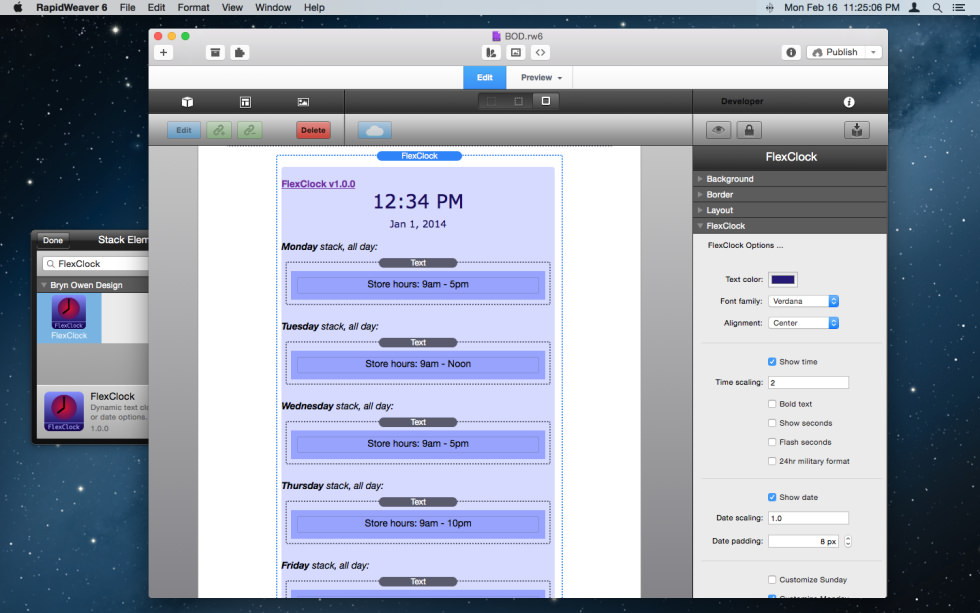The image size is (980, 613).
Task: Adjust Date padding stepper arrows
Action: click(x=848, y=541)
